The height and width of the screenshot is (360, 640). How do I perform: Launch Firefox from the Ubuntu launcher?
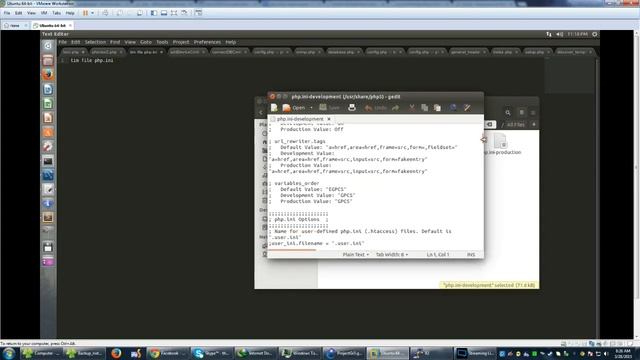48,75
